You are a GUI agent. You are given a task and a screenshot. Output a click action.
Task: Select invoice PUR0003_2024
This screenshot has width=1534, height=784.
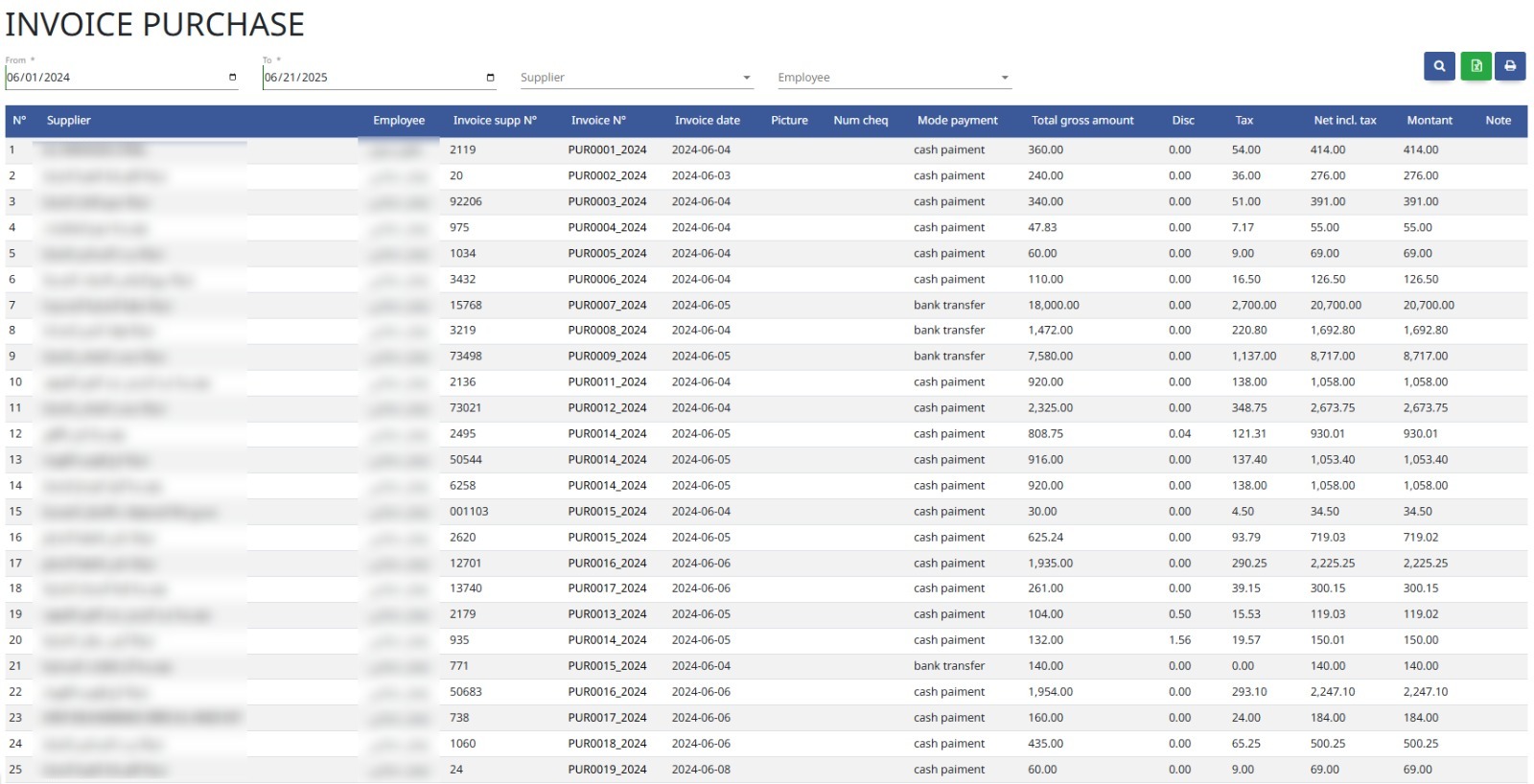pyautogui.click(x=607, y=202)
